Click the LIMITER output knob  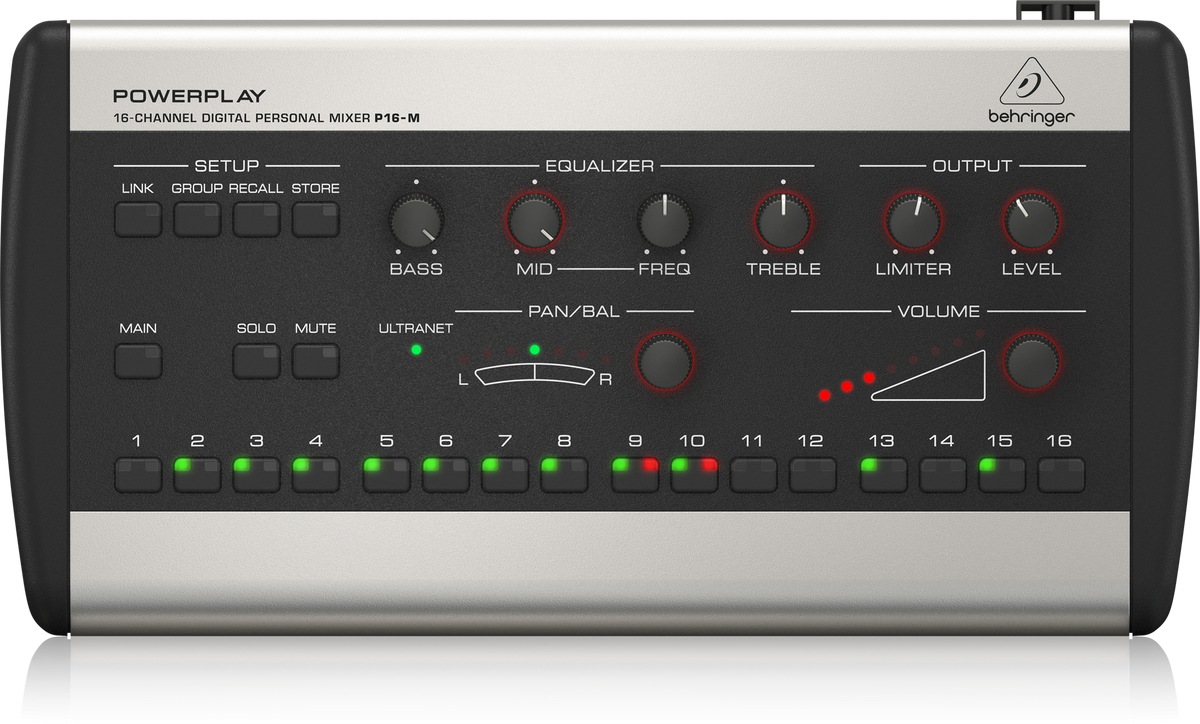(x=913, y=222)
